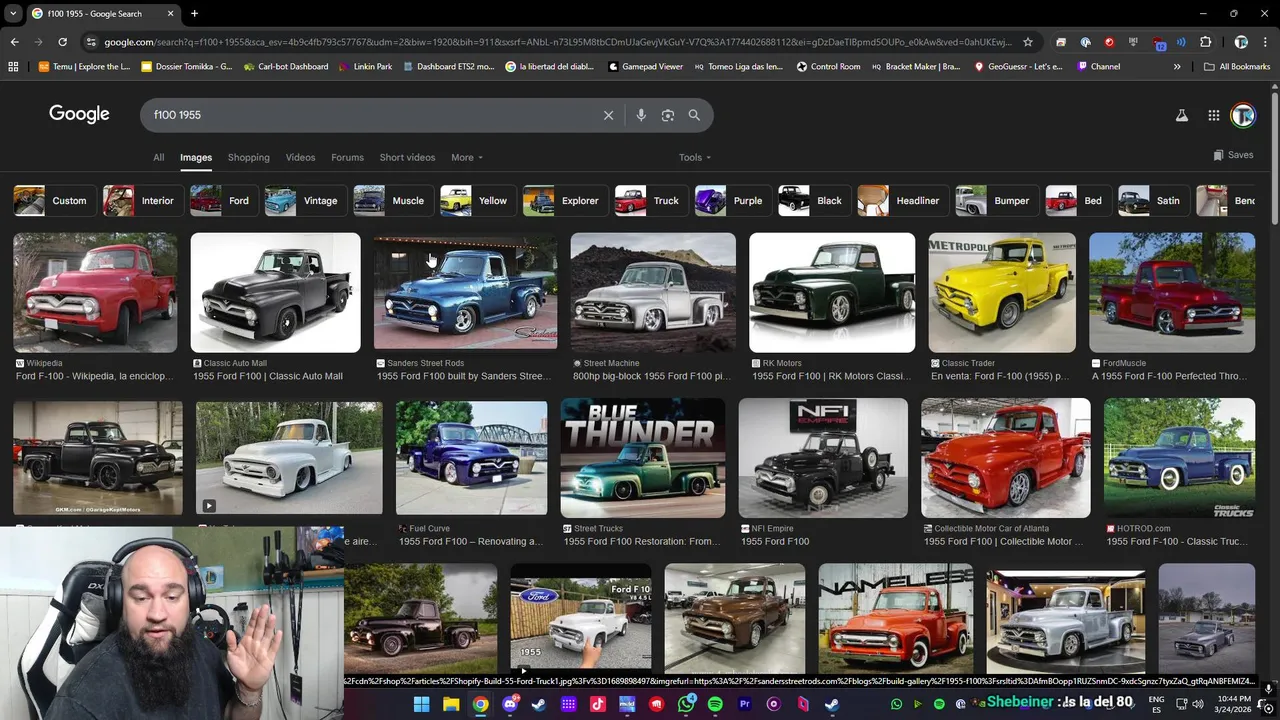This screenshot has height=720, width=1280.
Task: Switch to the All results tab
Action: [x=158, y=157]
